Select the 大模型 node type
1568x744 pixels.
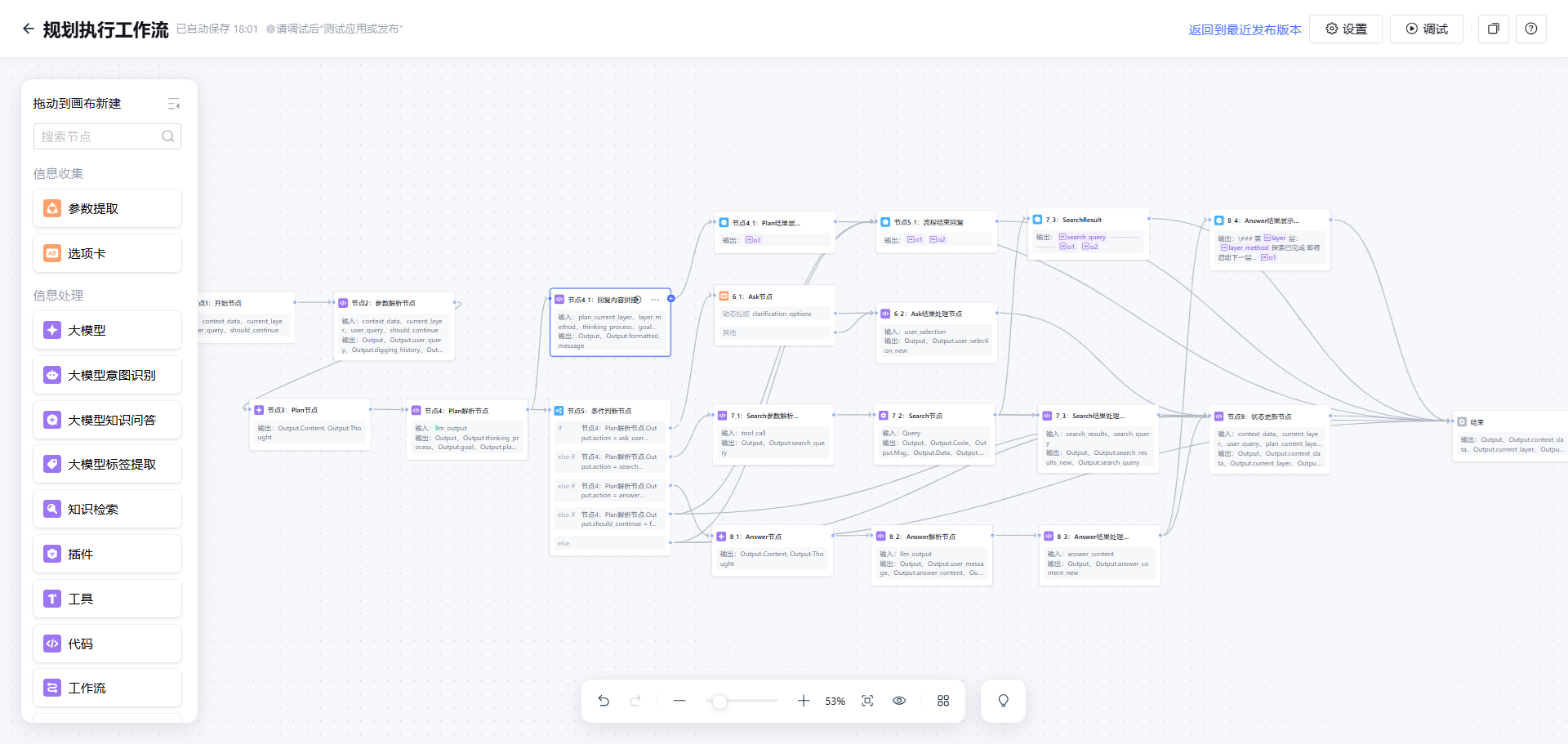click(107, 330)
